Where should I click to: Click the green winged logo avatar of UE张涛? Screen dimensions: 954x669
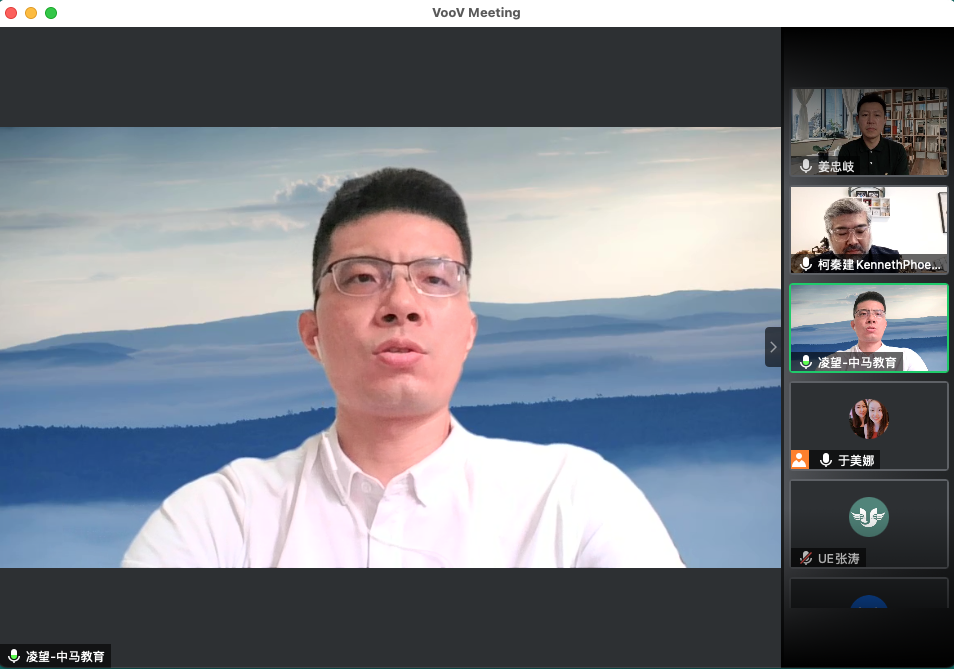coord(869,517)
